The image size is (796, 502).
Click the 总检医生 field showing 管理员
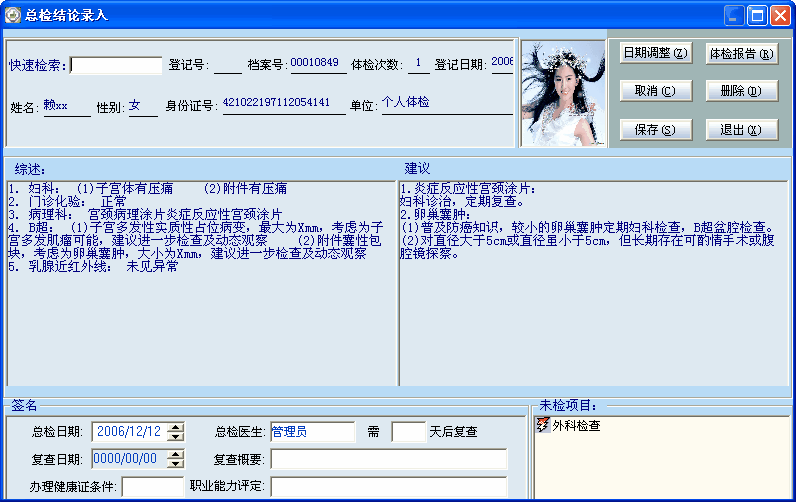(x=313, y=432)
